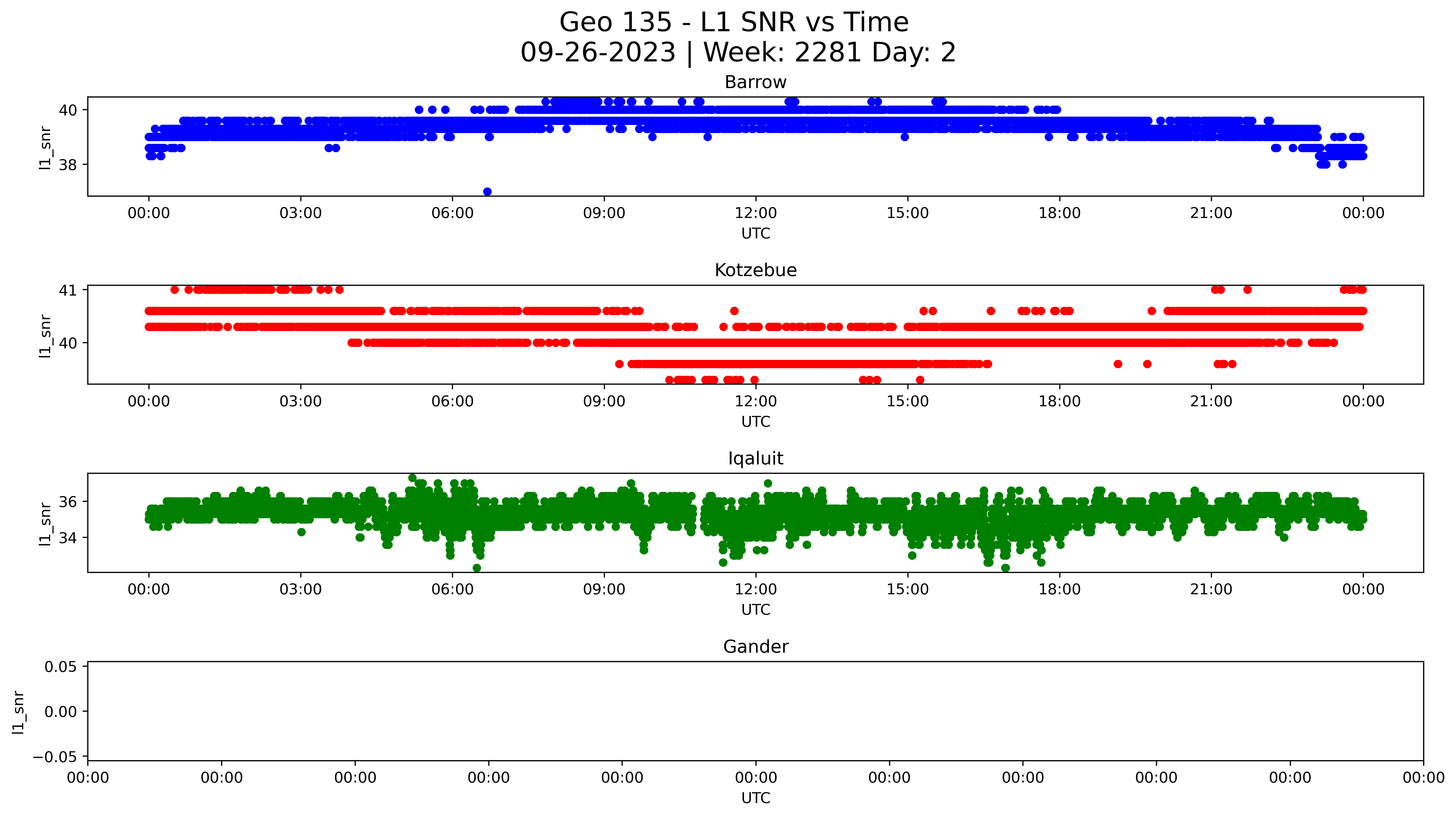Click the '12:00' x-tick under Barrow
Image resolution: width=1456 pixels, height=817 pixels.
pyautogui.click(x=756, y=213)
